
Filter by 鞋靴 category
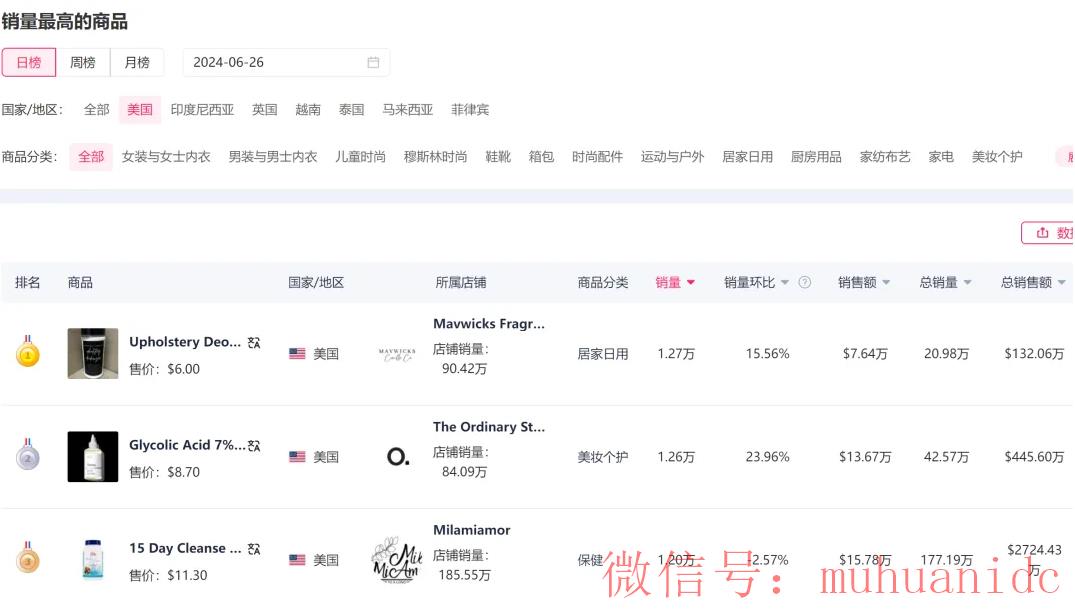tap(498, 157)
